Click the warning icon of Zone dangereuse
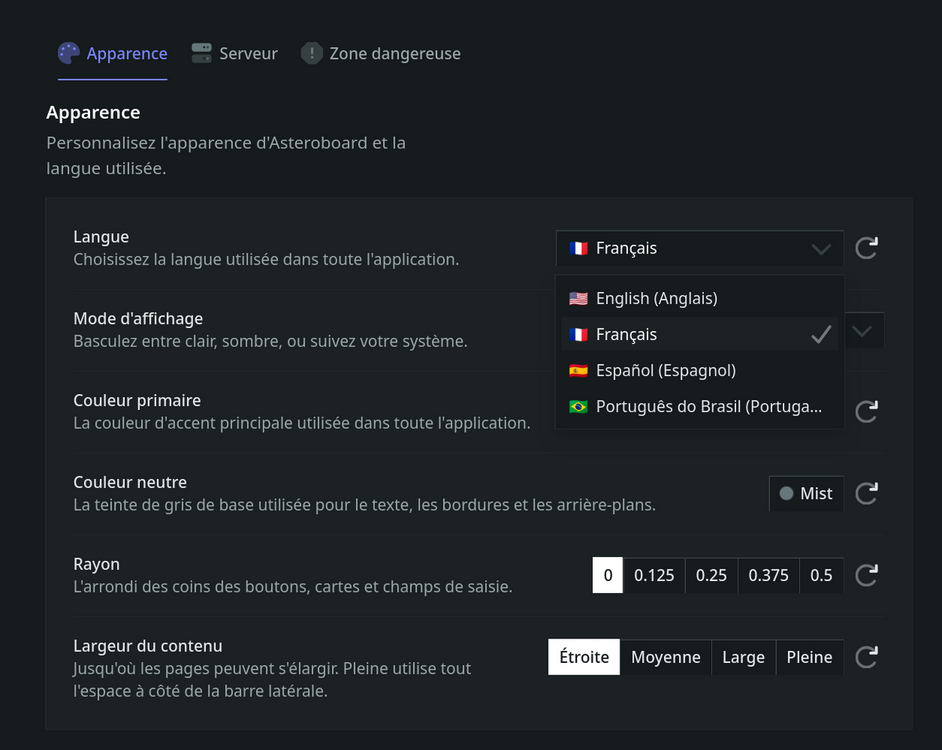This screenshot has width=942, height=750. point(311,53)
